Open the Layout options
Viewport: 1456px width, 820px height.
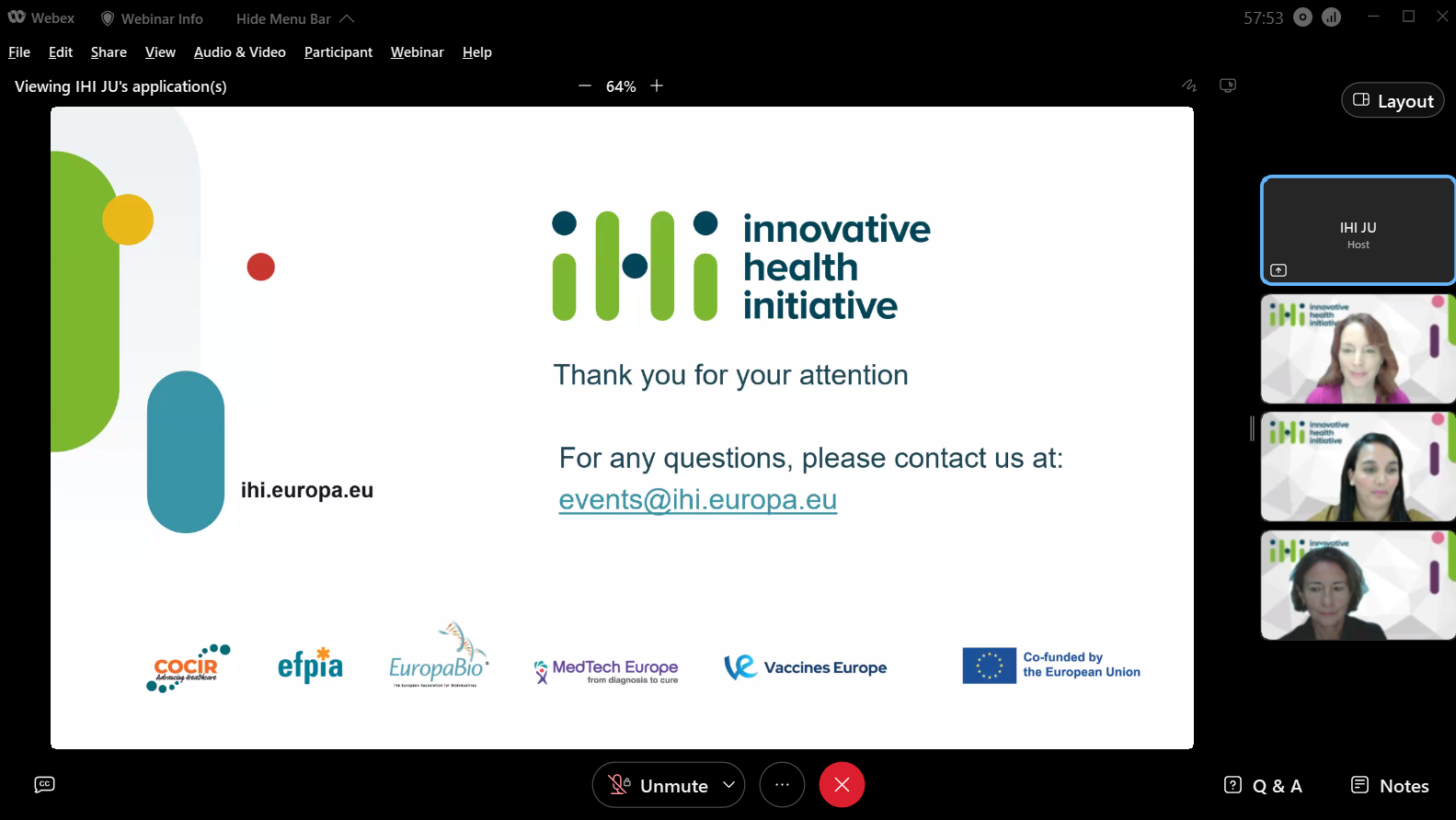[x=1393, y=100]
